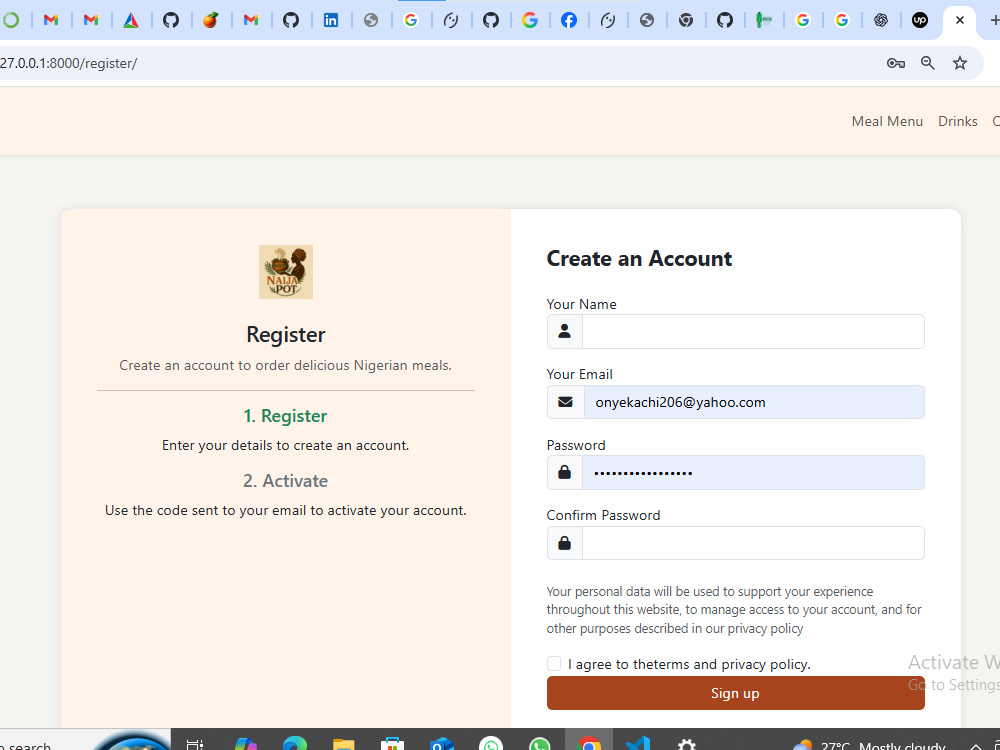The height and width of the screenshot is (750, 1000).
Task: Open the ChatGPT tab
Action: coord(881,20)
